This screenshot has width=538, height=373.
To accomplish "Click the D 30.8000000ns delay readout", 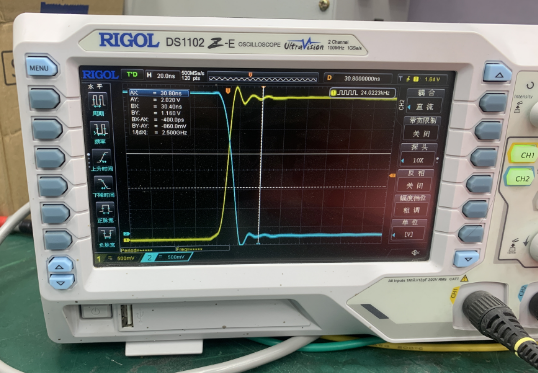I will (x=359, y=78).
